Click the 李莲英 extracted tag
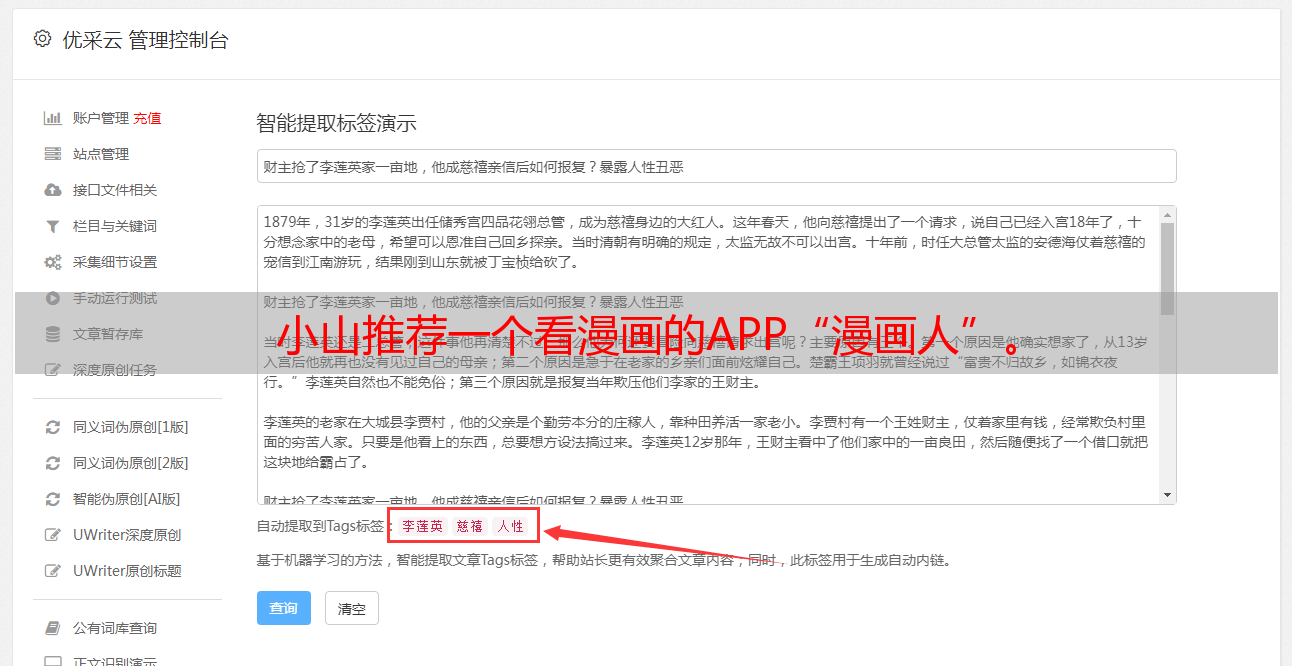 click(x=422, y=526)
